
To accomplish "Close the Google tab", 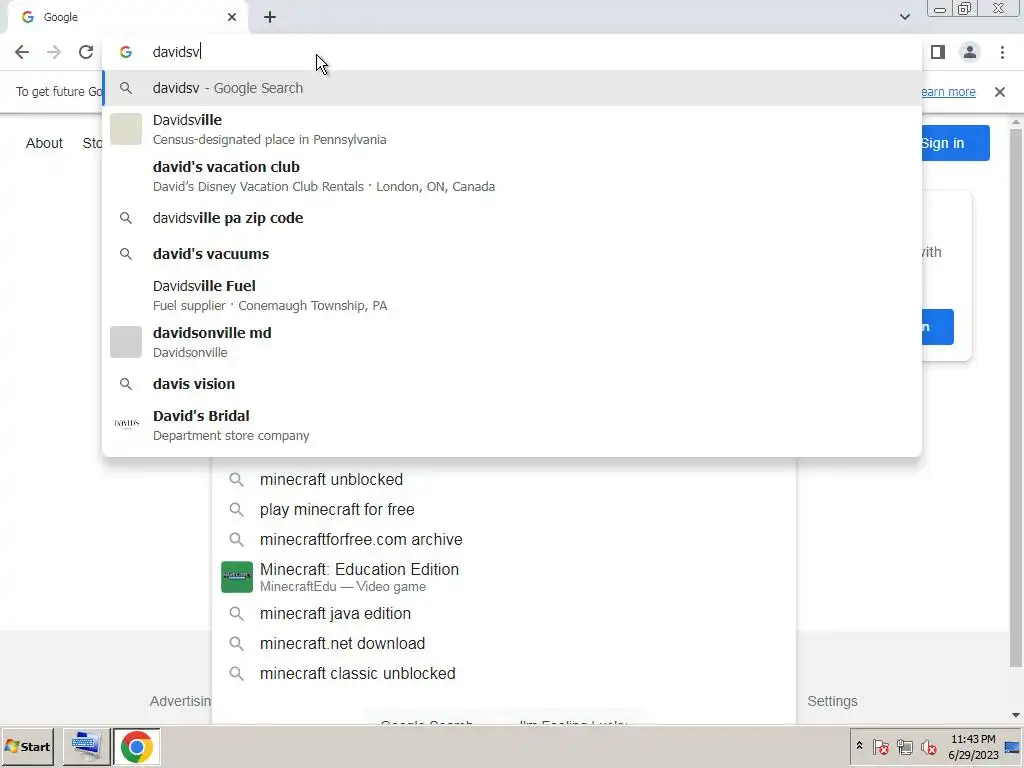I will [232, 17].
